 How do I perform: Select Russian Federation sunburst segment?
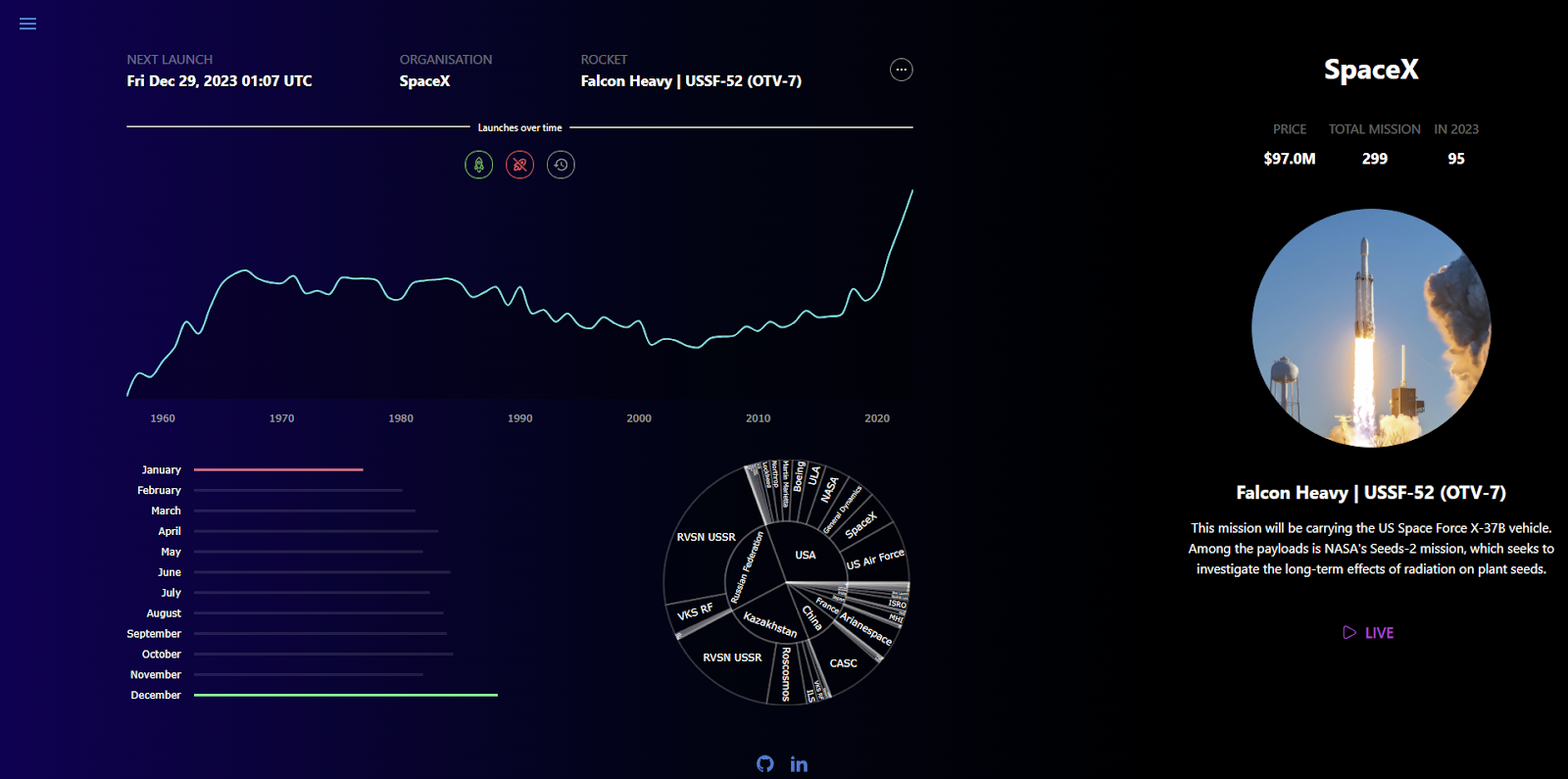coord(747,567)
